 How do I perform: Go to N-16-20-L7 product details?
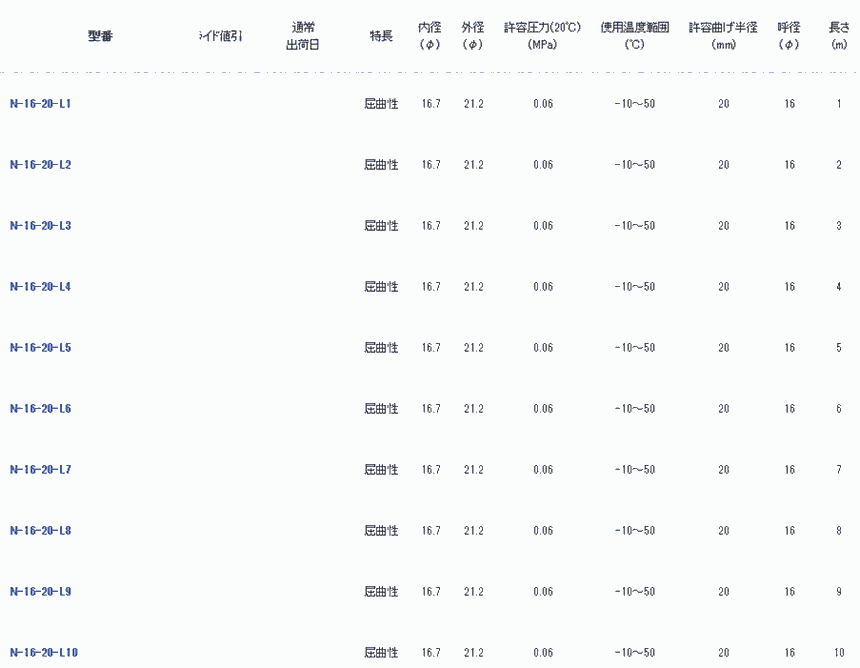(x=40, y=470)
